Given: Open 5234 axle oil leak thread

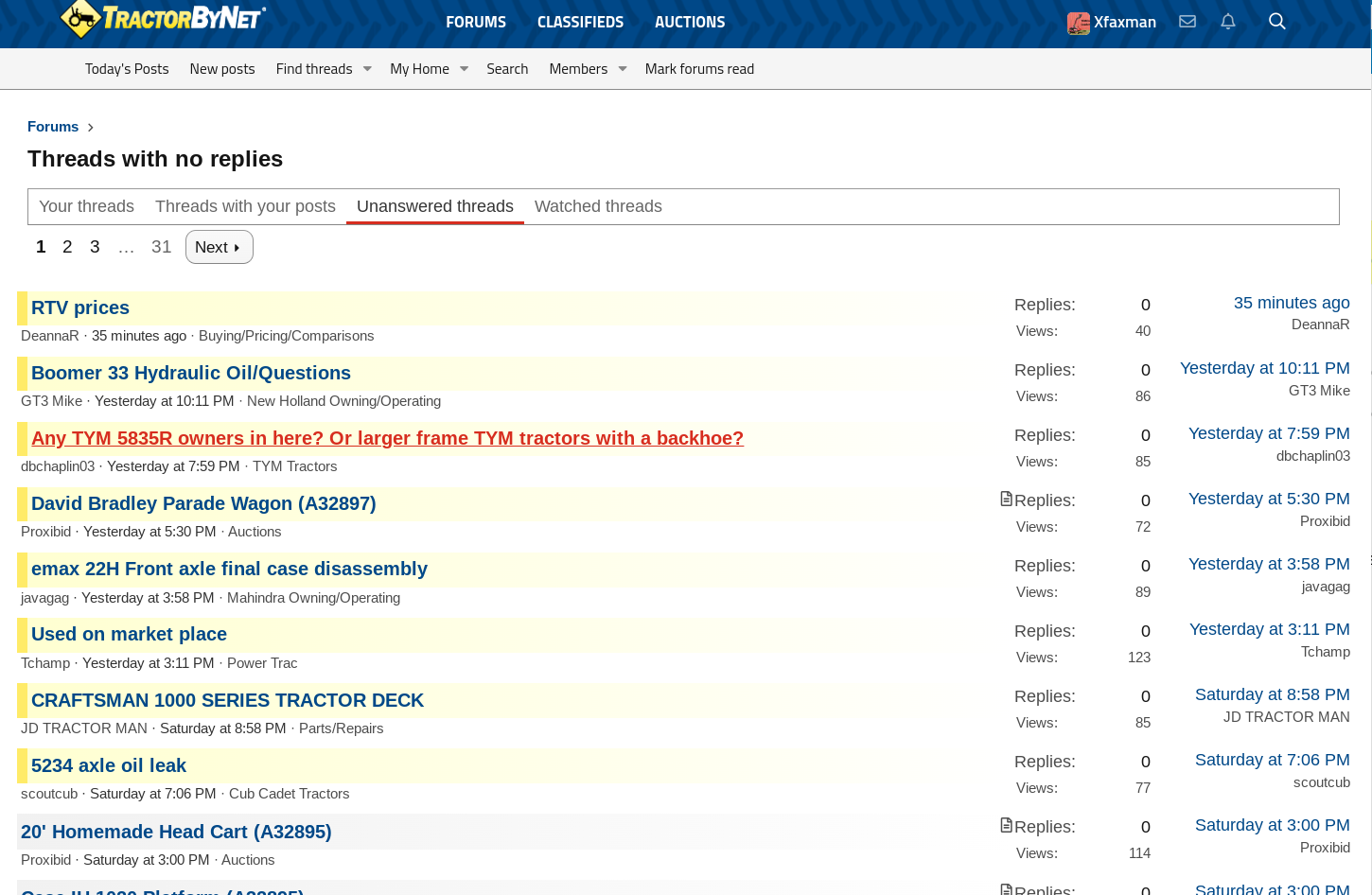Looking at the screenshot, I should 109,765.
